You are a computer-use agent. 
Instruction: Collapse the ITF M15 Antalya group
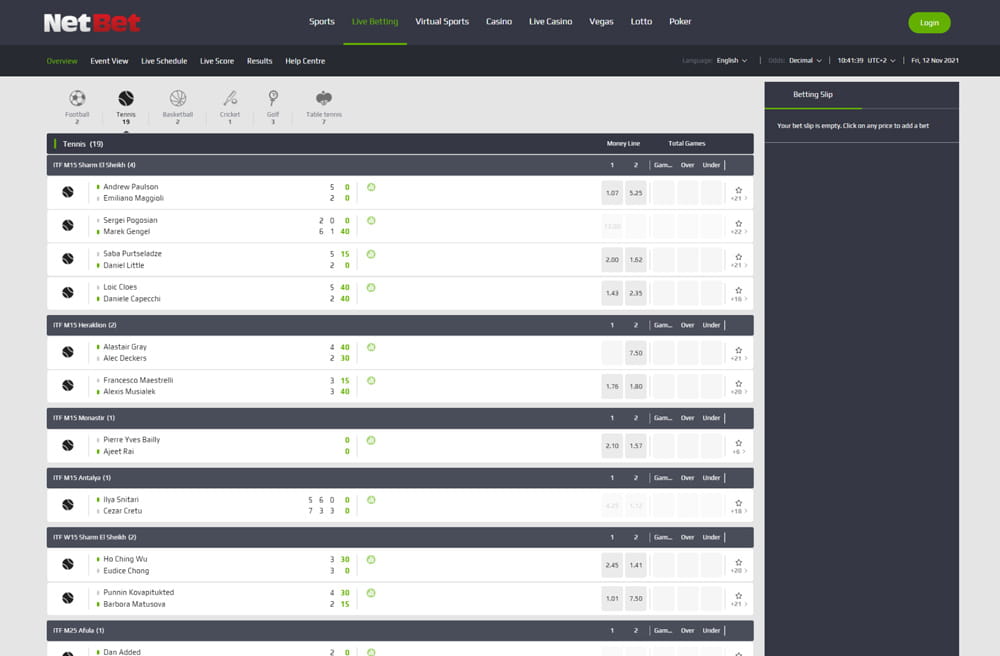pyautogui.click(x=400, y=478)
